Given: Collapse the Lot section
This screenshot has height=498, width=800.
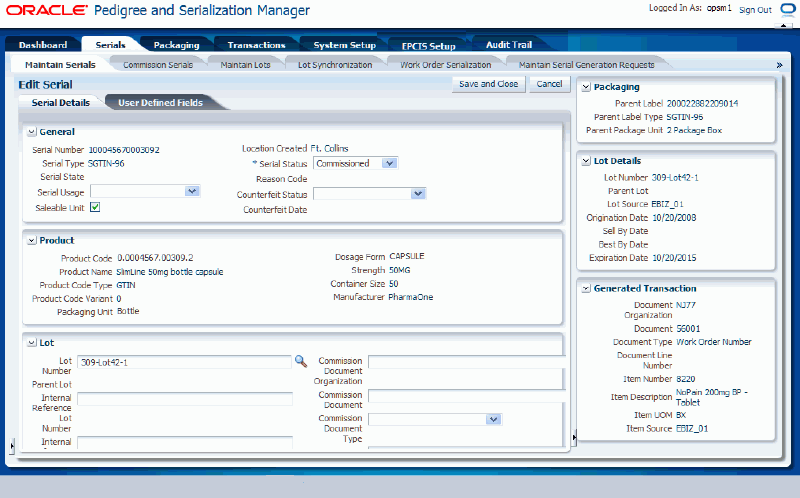Looking at the screenshot, I should (32, 343).
